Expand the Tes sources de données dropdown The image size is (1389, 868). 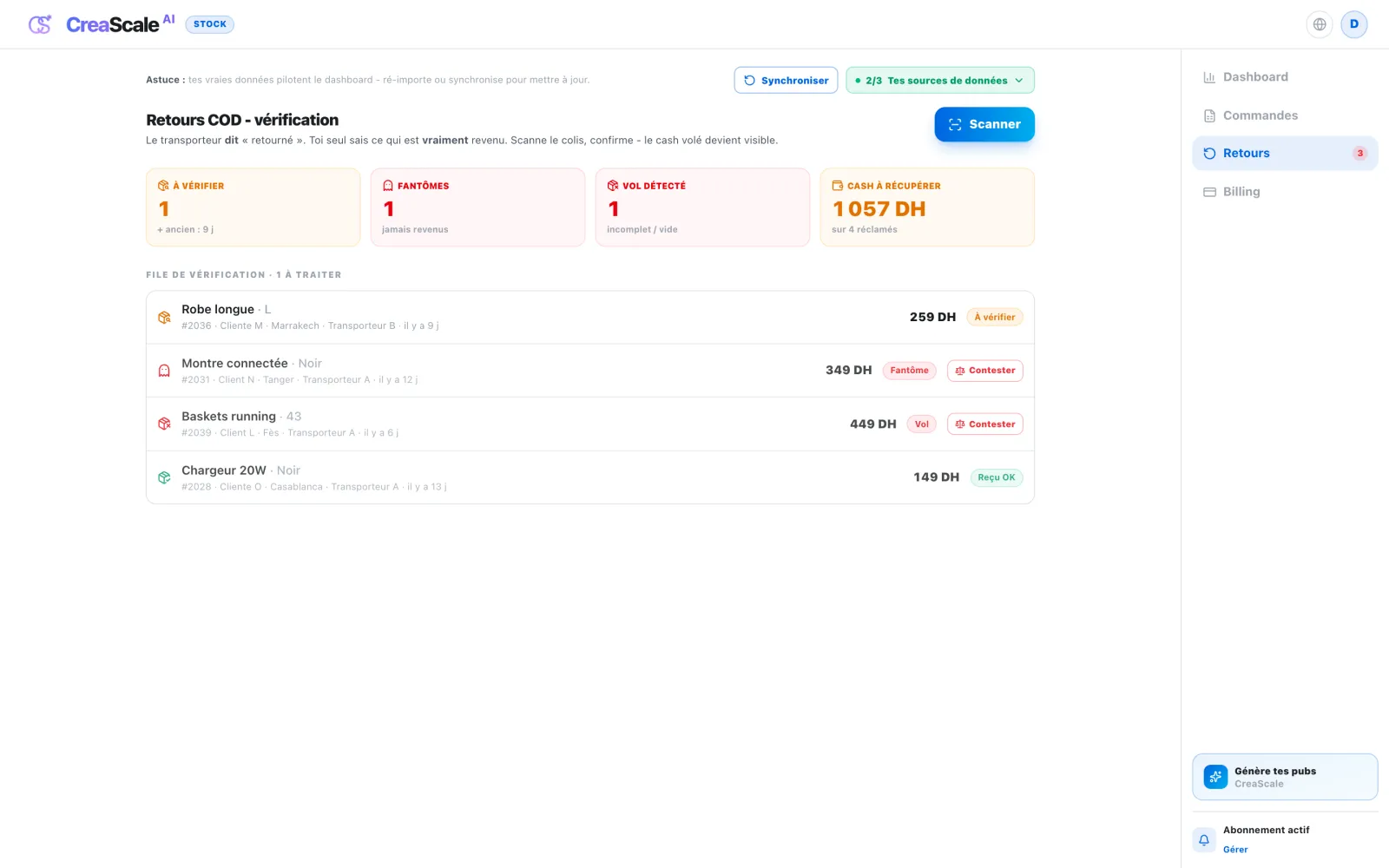(940, 81)
